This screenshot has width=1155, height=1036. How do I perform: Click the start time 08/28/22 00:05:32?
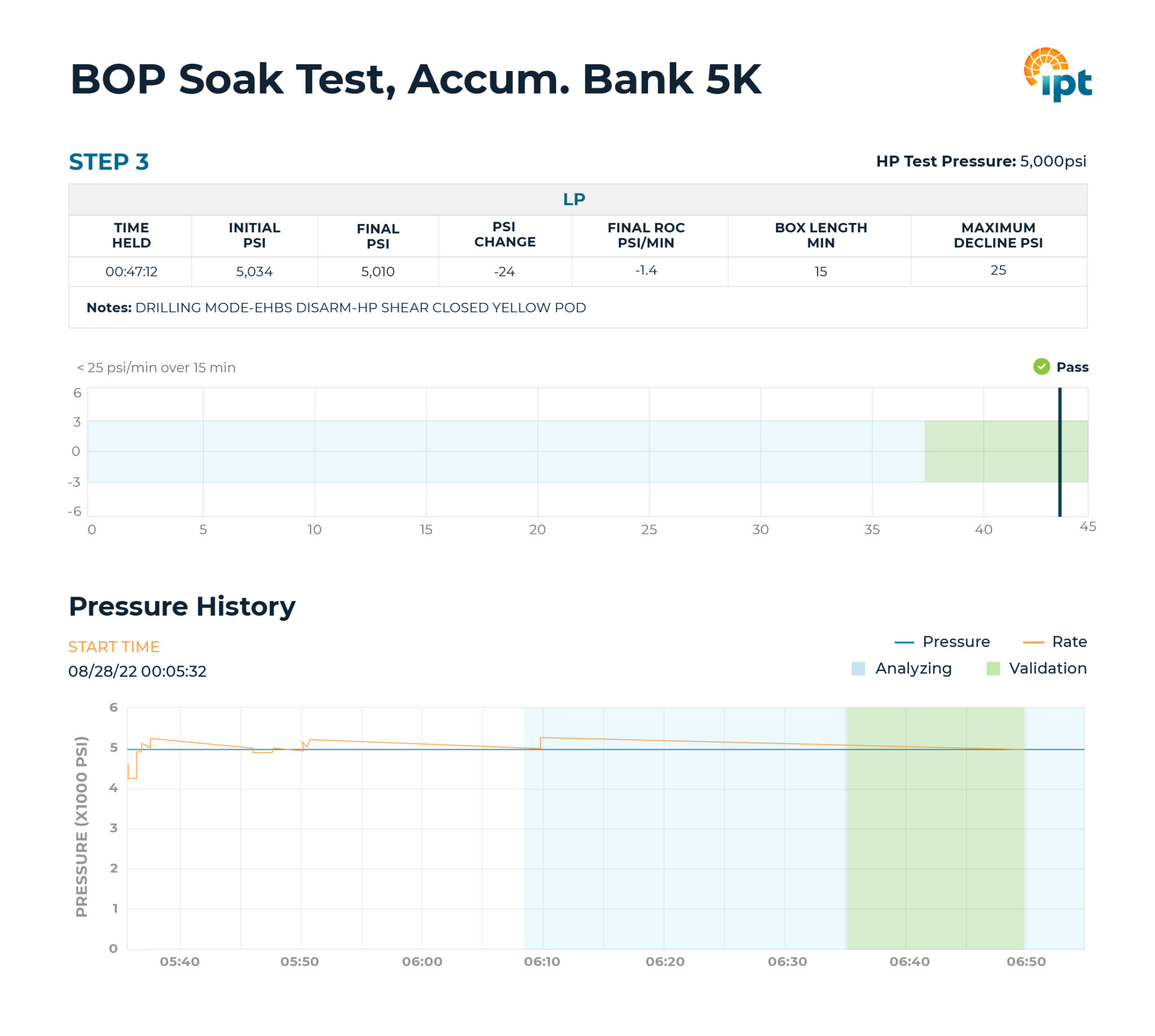[138, 672]
